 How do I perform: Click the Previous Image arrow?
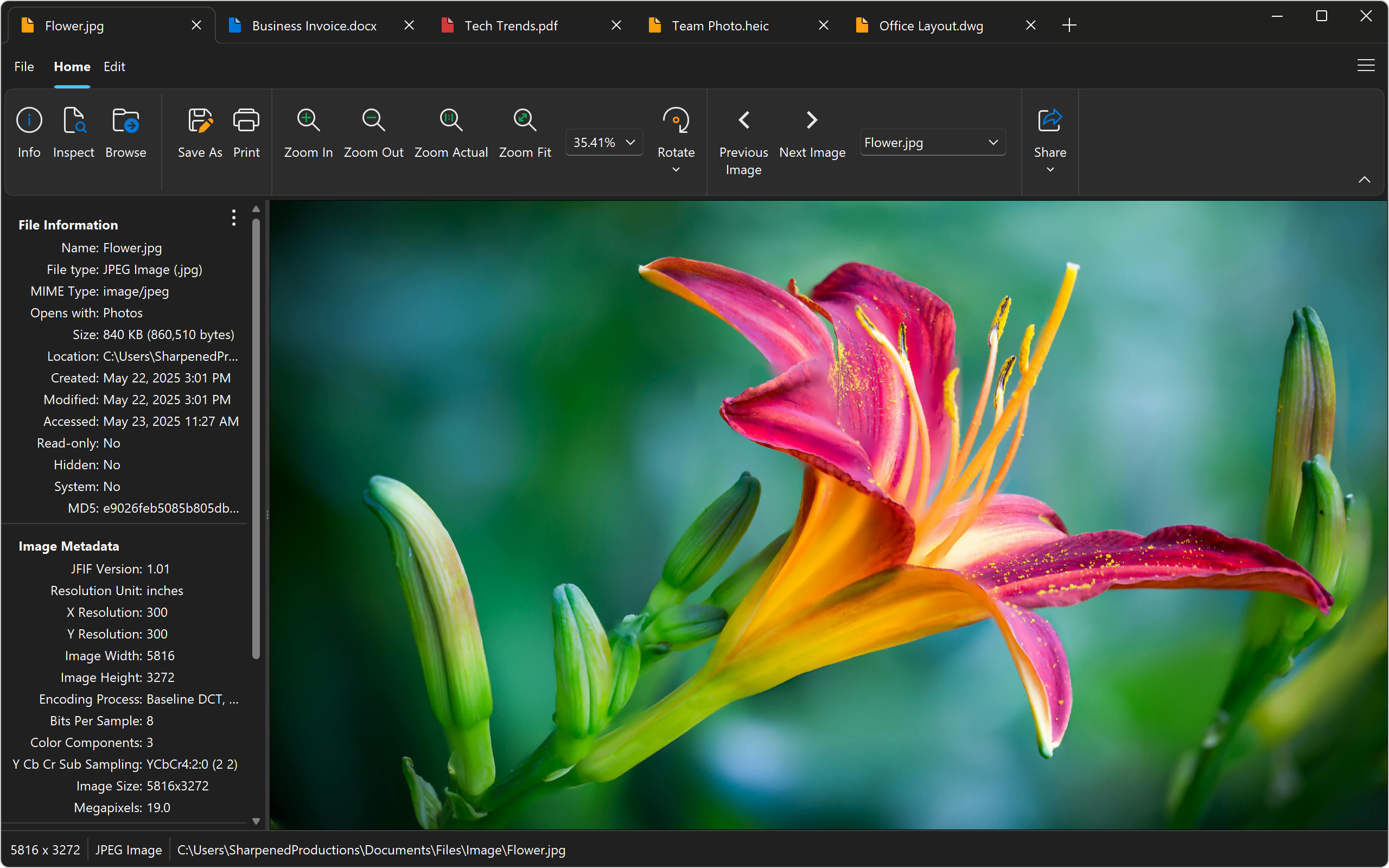(744, 120)
